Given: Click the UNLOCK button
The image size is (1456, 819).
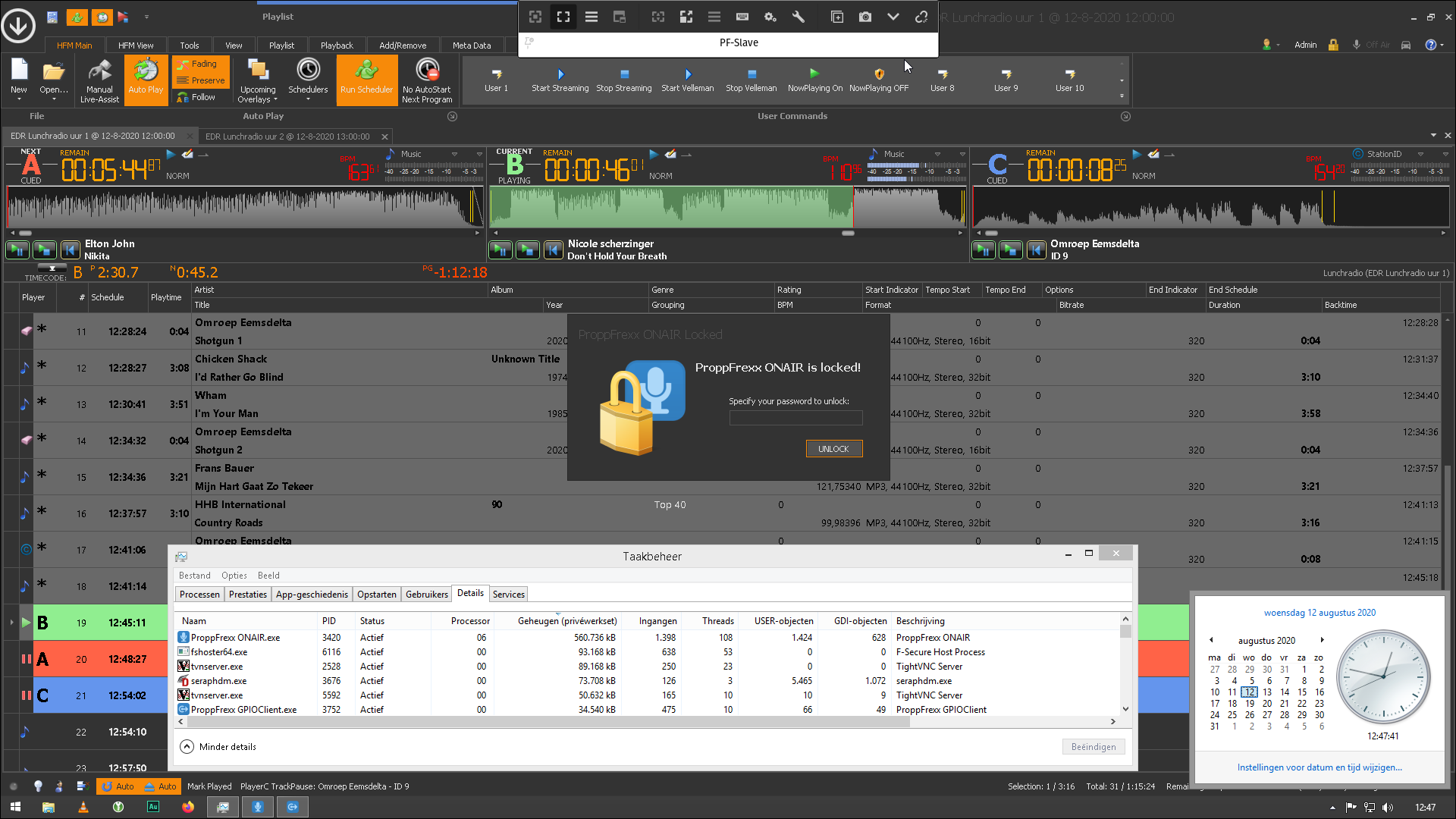Looking at the screenshot, I should coord(833,449).
